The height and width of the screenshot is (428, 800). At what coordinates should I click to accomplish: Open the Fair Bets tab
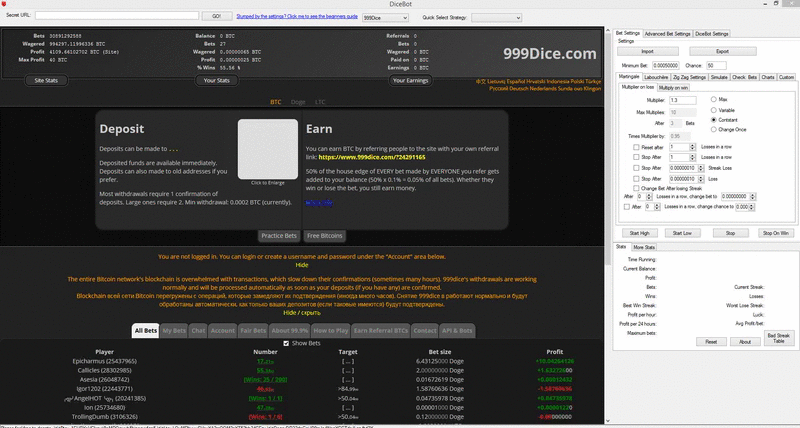tap(253, 331)
